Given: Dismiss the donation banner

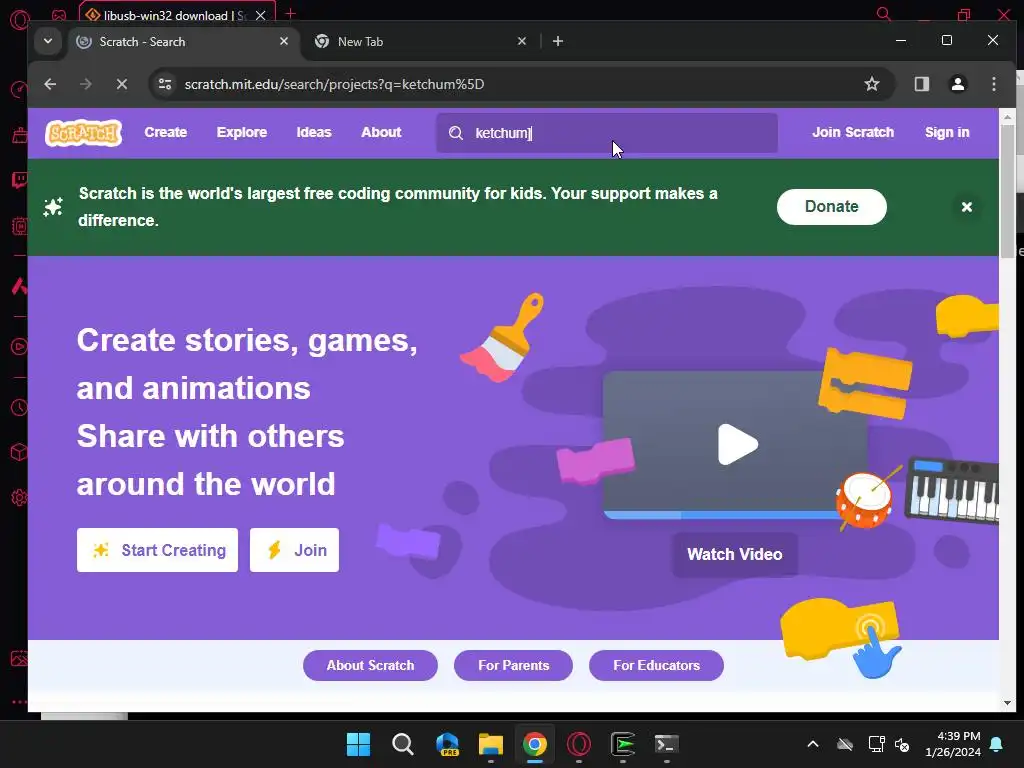Looking at the screenshot, I should 967,207.
